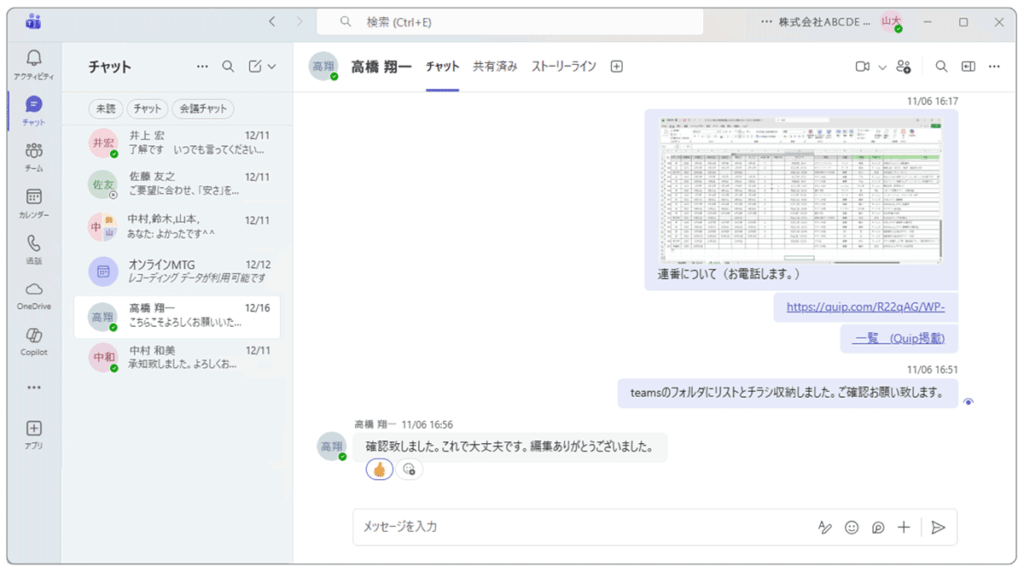
Task: Select the 高橋 翔一 chat row
Action: (x=177, y=317)
